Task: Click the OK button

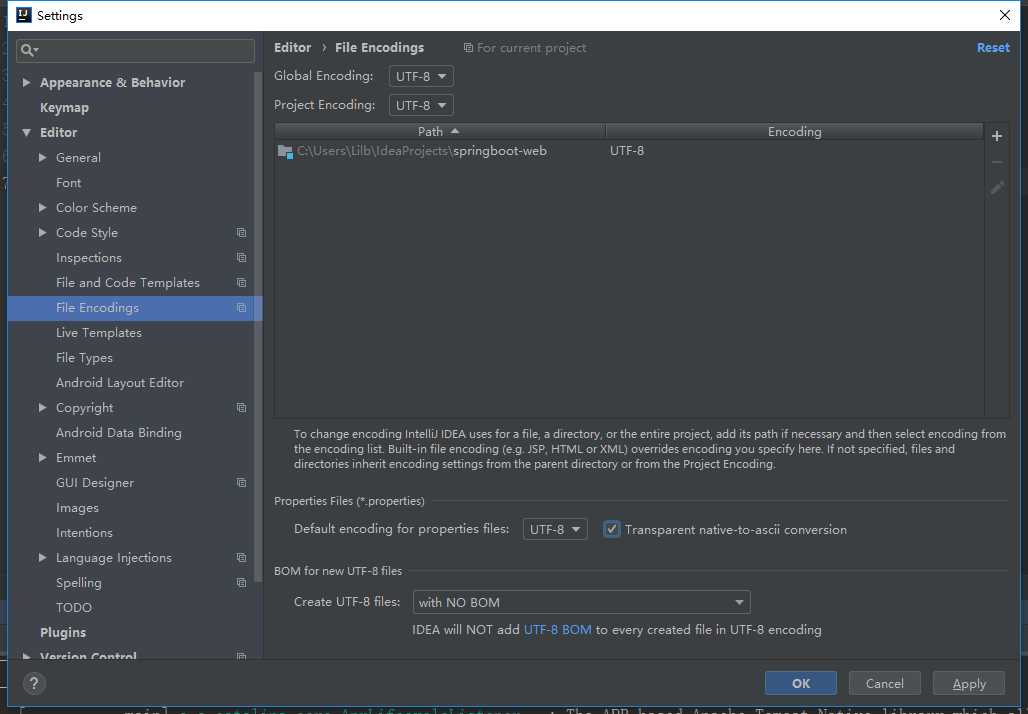Action: coord(801,683)
